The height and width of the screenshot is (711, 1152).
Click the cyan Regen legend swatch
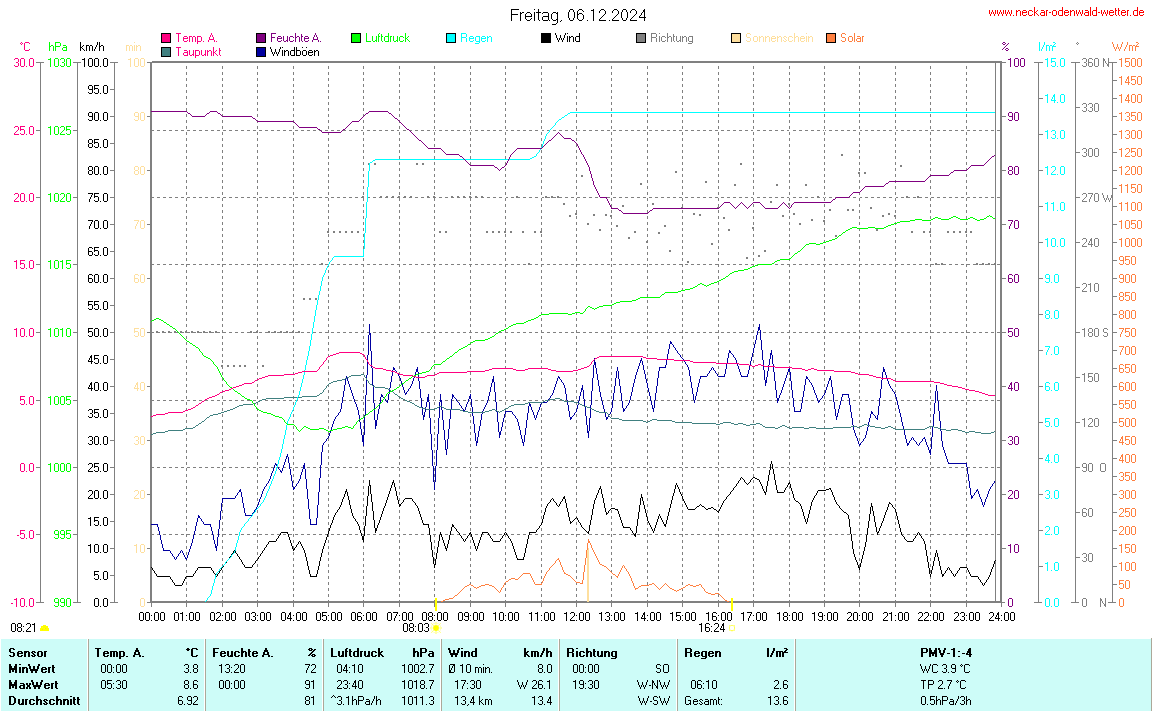[451, 39]
